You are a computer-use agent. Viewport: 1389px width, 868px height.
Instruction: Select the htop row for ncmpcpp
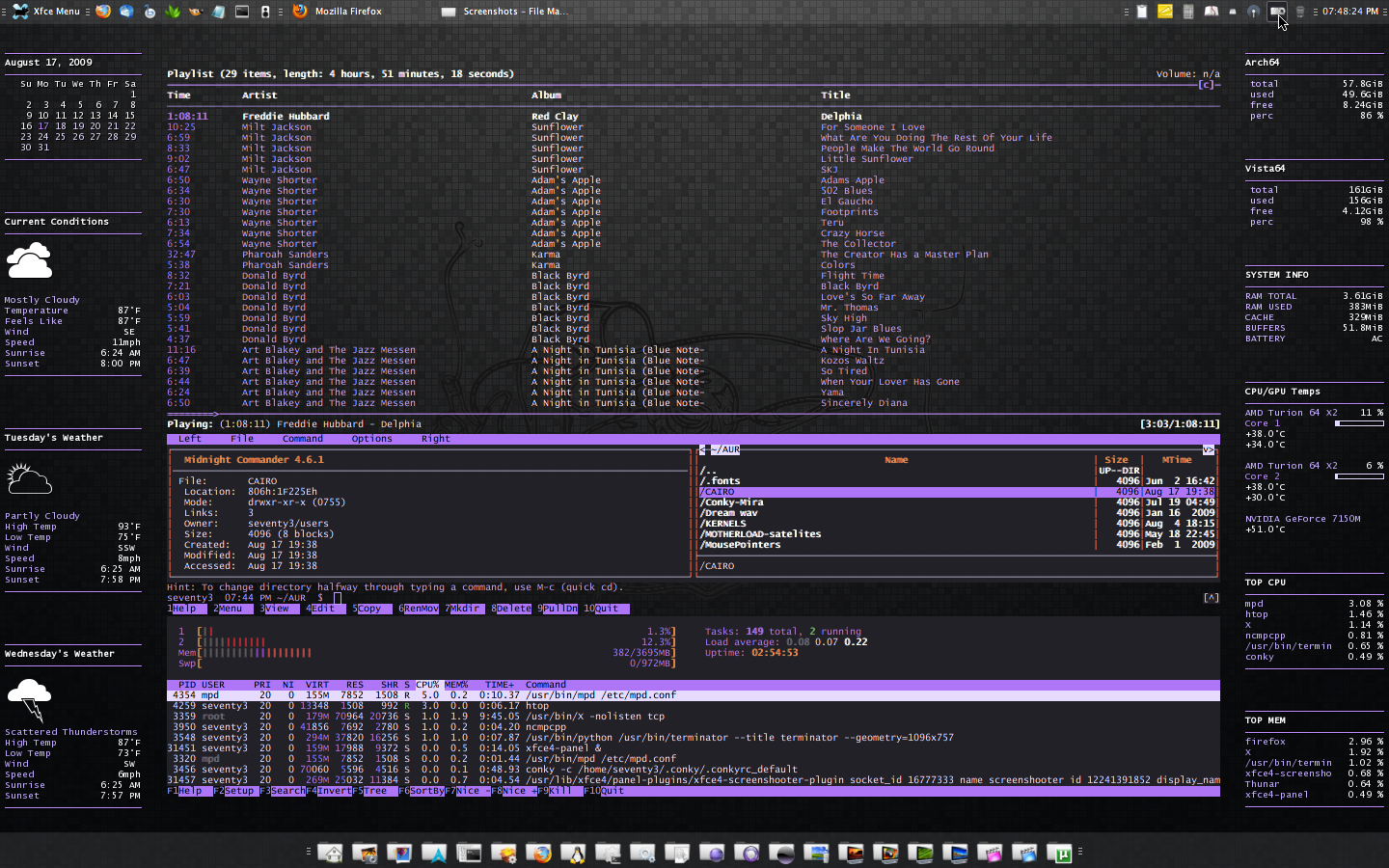coord(693,727)
